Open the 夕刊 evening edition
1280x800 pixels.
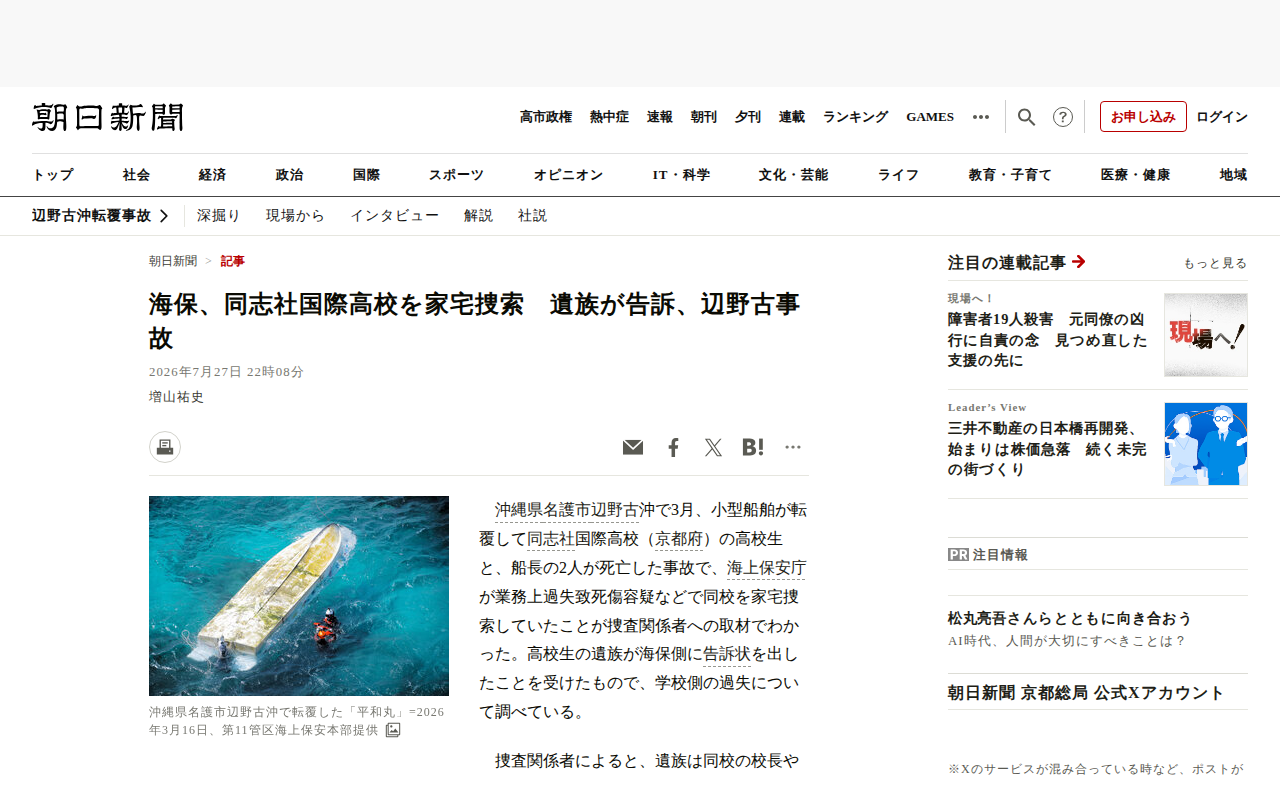click(x=748, y=117)
